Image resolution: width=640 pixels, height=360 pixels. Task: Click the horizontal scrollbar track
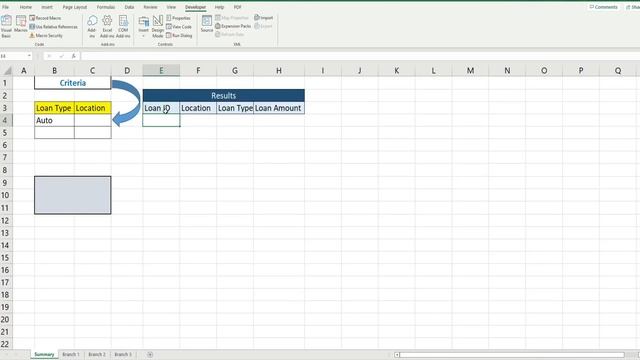[512, 355]
